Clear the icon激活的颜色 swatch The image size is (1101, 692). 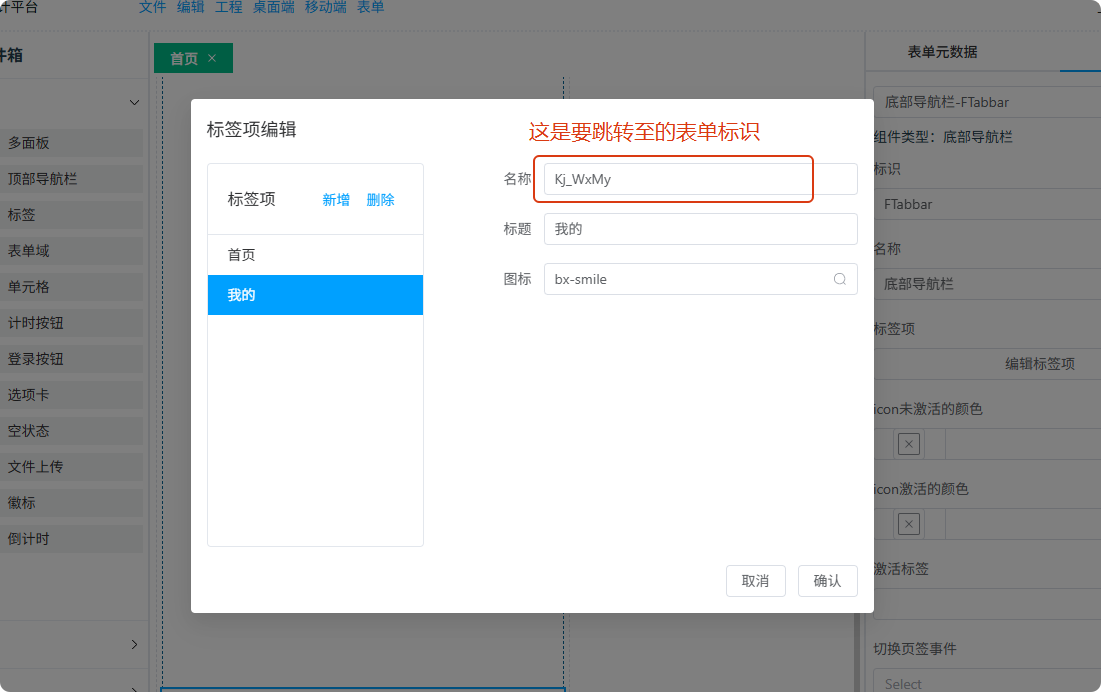(908, 524)
